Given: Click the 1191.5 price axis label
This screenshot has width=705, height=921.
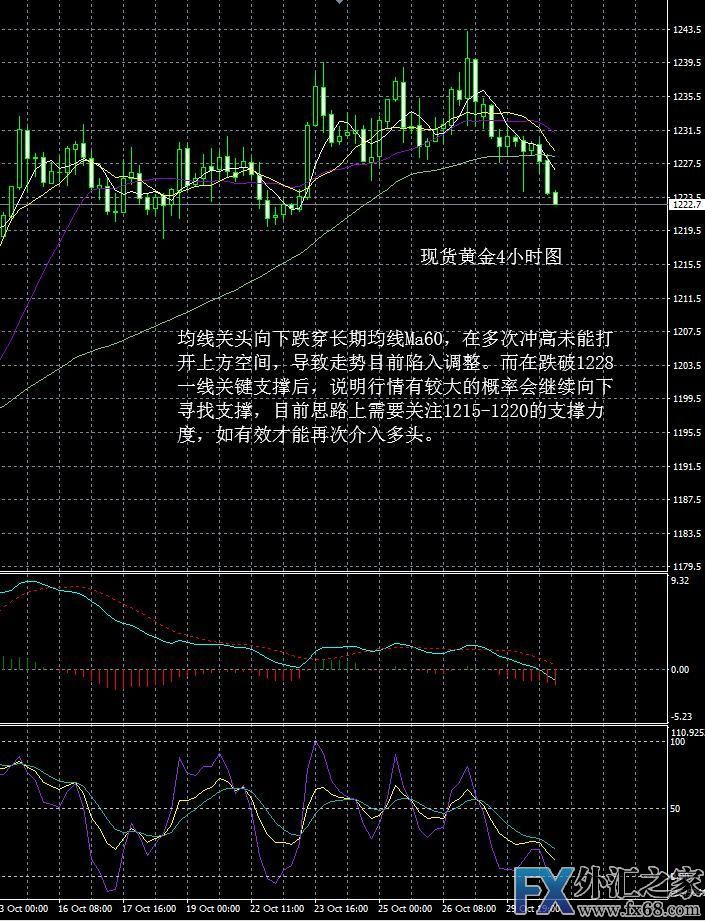Looking at the screenshot, I should 687,466.
